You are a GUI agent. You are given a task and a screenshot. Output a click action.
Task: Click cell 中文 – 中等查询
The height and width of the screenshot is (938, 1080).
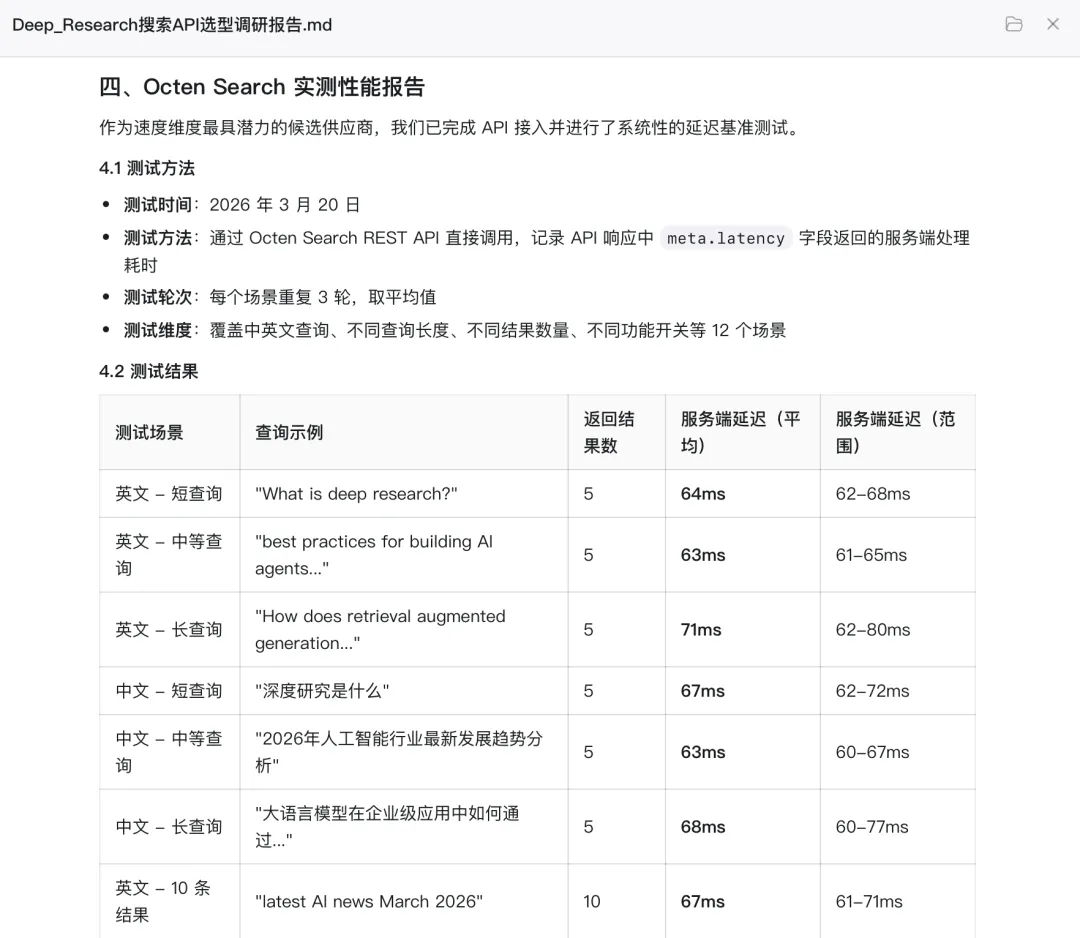pos(169,752)
